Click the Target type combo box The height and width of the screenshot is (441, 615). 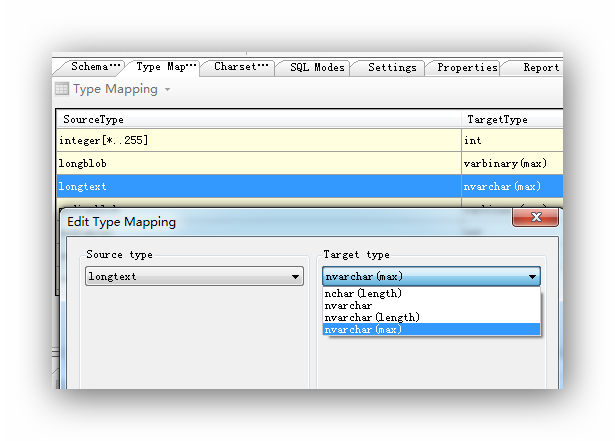(431, 276)
